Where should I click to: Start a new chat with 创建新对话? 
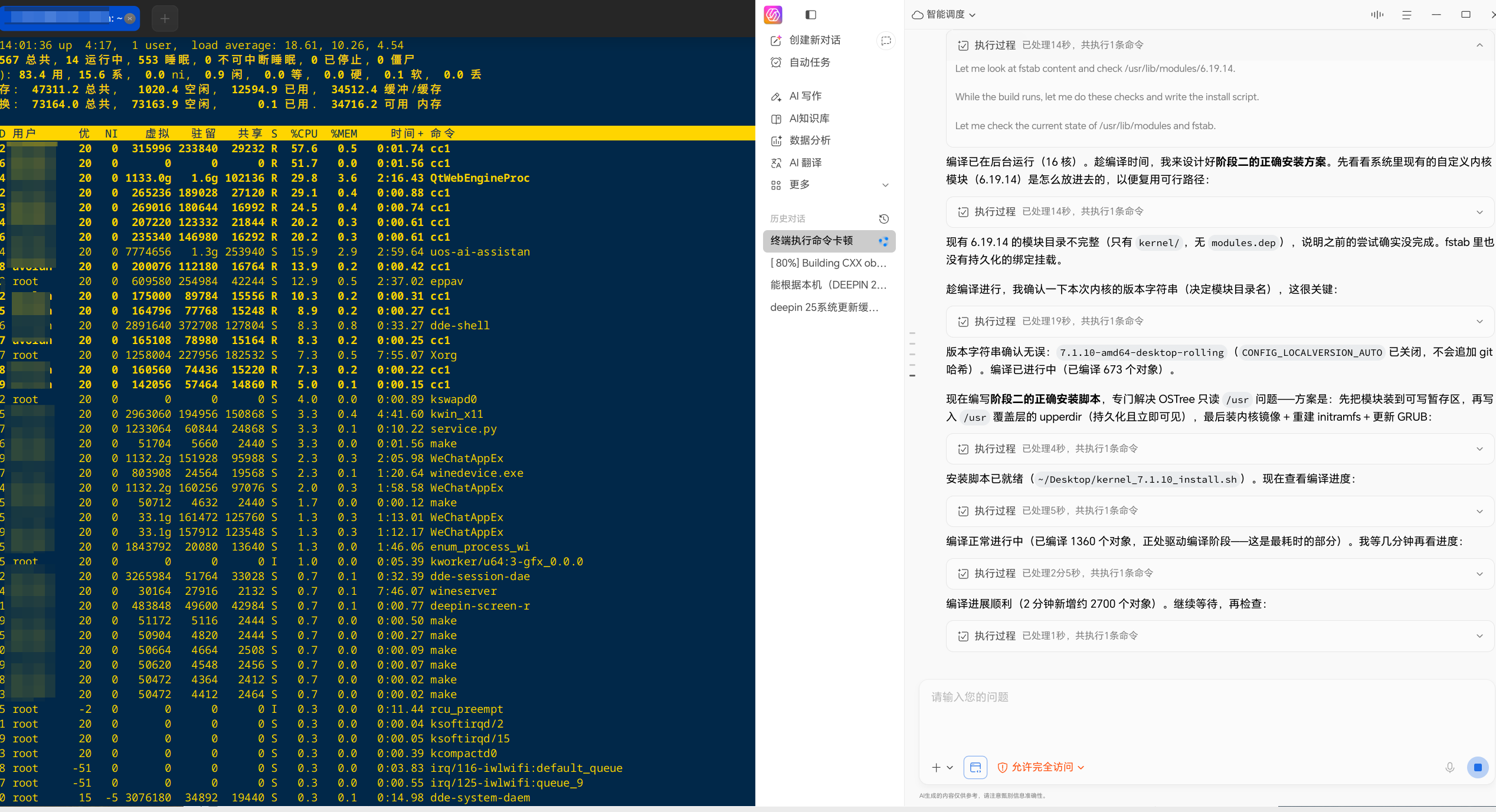pyautogui.click(x=814, y=40)
